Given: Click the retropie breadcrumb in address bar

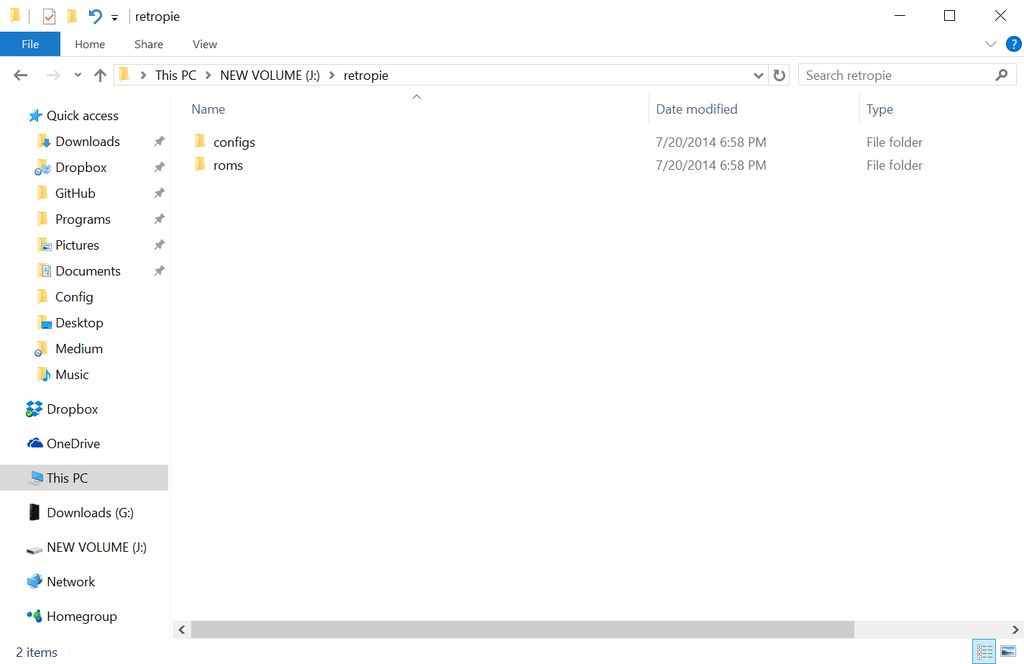Looking at the screenshot, I should click(x=366, y=75).
